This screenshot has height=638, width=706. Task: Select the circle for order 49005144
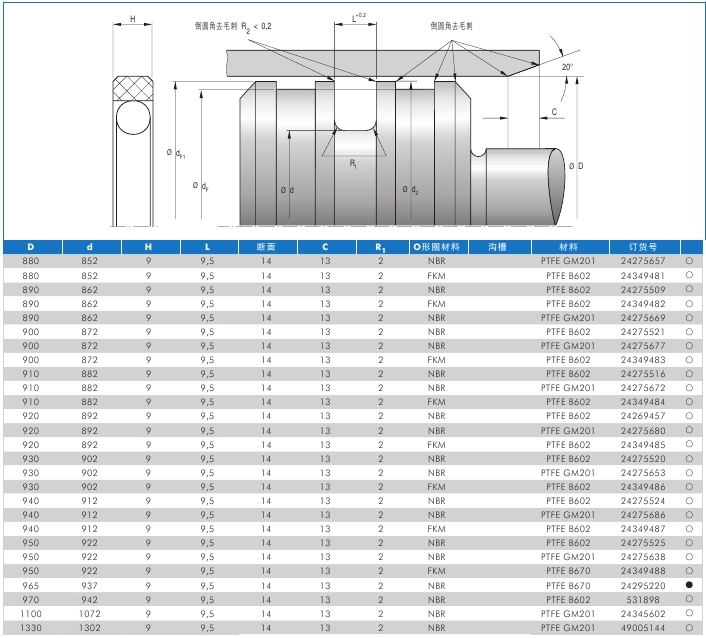[x=690, y=626]
